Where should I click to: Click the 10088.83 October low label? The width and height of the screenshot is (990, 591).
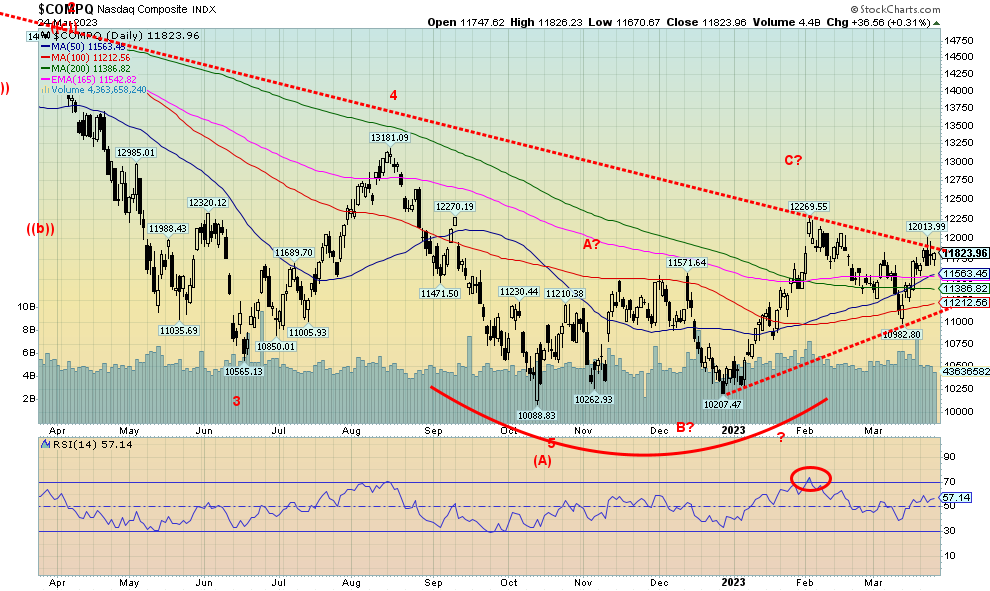coord(536,414)
